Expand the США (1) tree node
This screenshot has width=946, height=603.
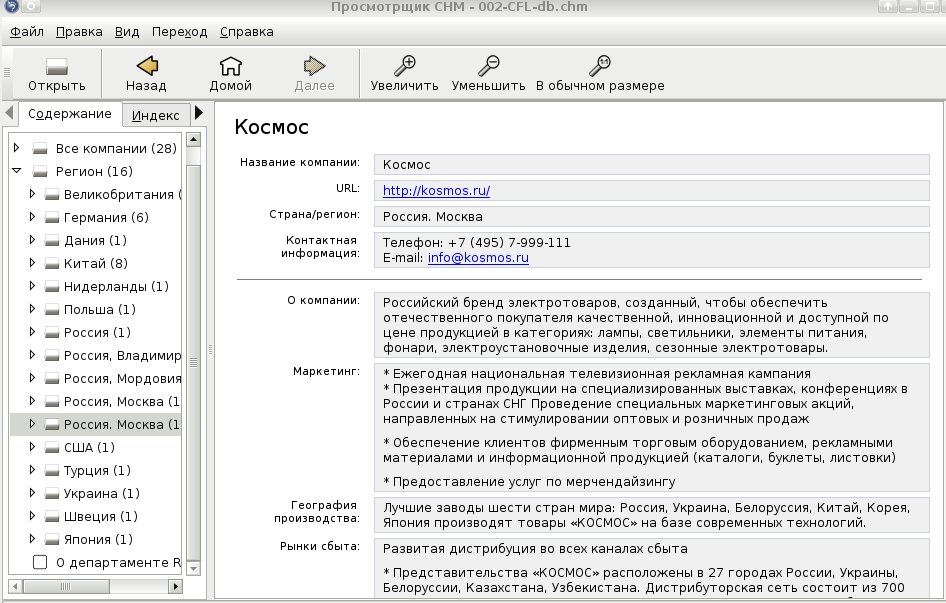pyautogui.click(x=32, y=447)
